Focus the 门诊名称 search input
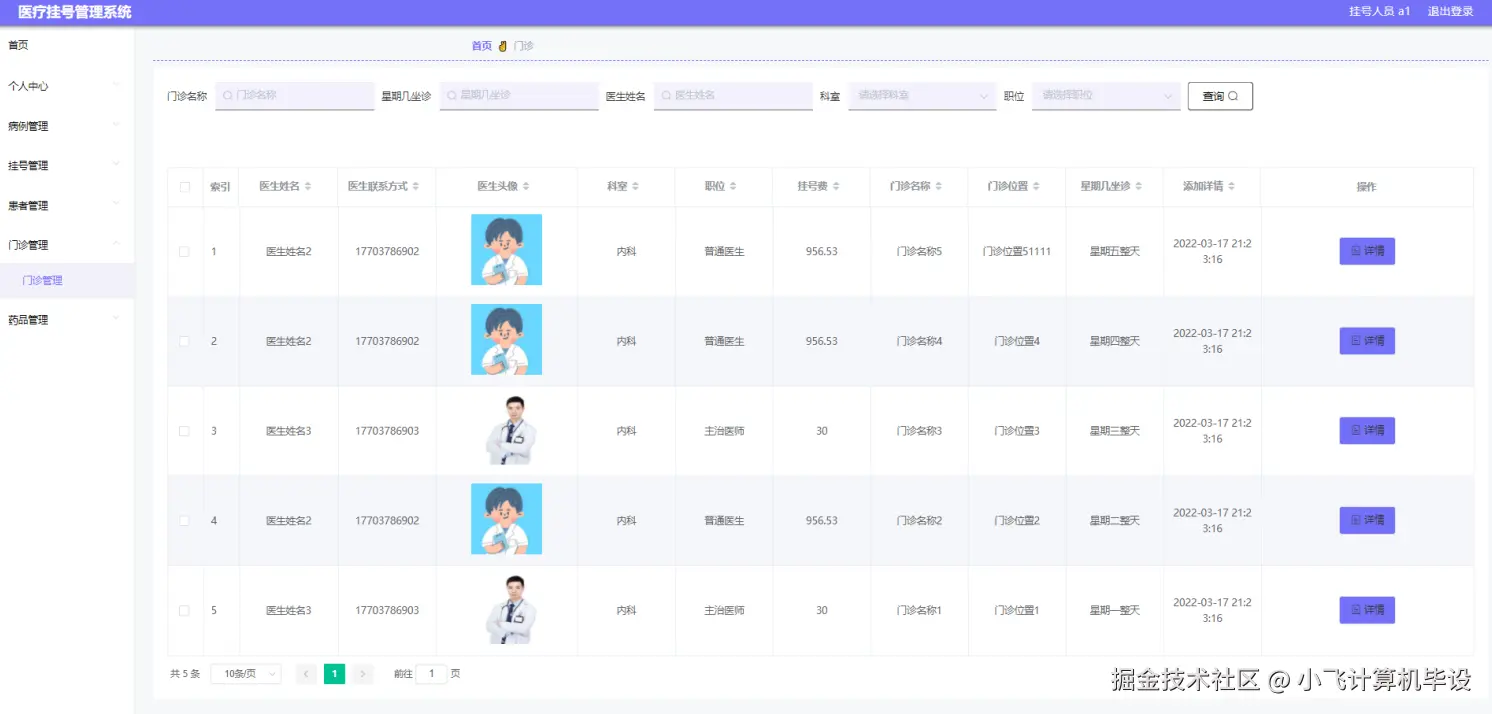Image resolution: width=1492 pixels, height=714 pixels. [295, 96]
